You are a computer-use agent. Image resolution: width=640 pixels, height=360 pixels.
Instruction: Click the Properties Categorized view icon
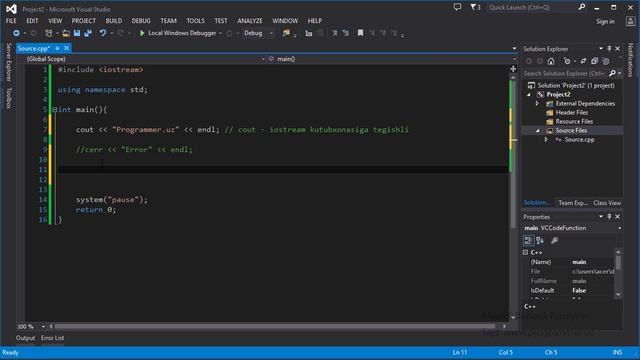tap(528, 240)
